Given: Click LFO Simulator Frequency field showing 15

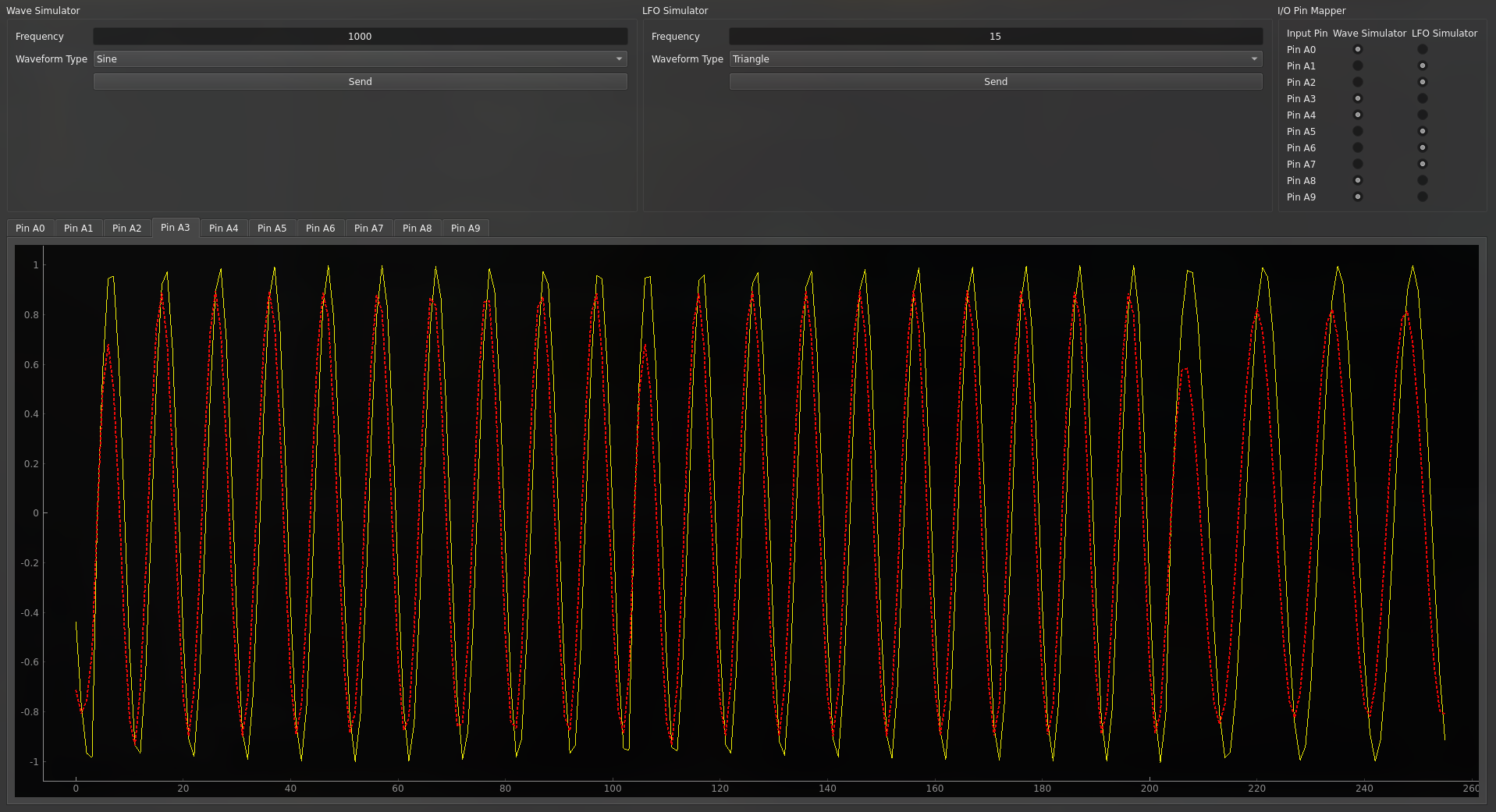Looking at the screenshot, I should (996, 37).
